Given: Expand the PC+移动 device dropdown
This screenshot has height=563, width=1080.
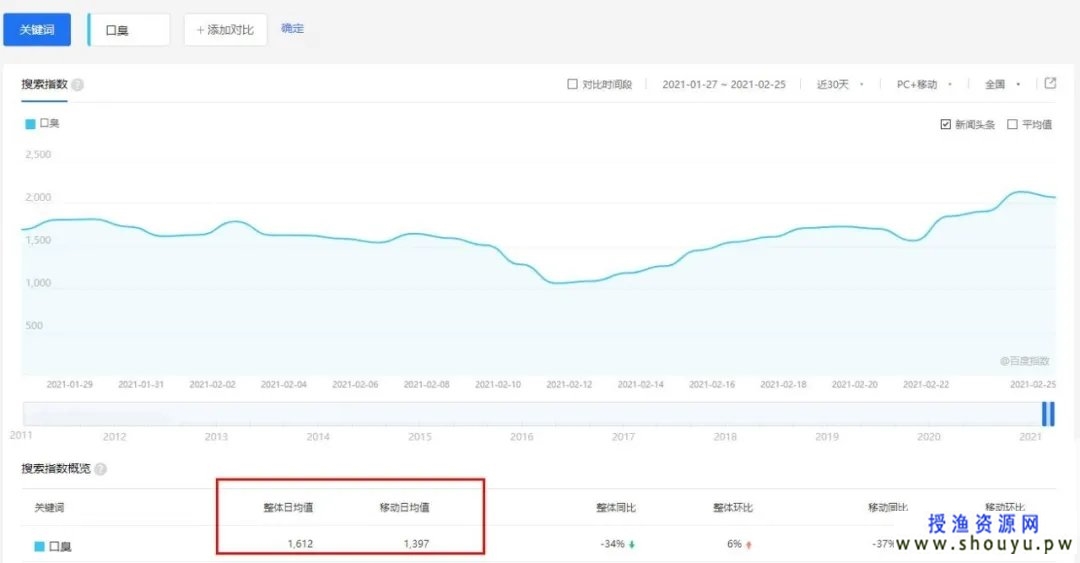Looking at the screenshot, I should 923,85.
